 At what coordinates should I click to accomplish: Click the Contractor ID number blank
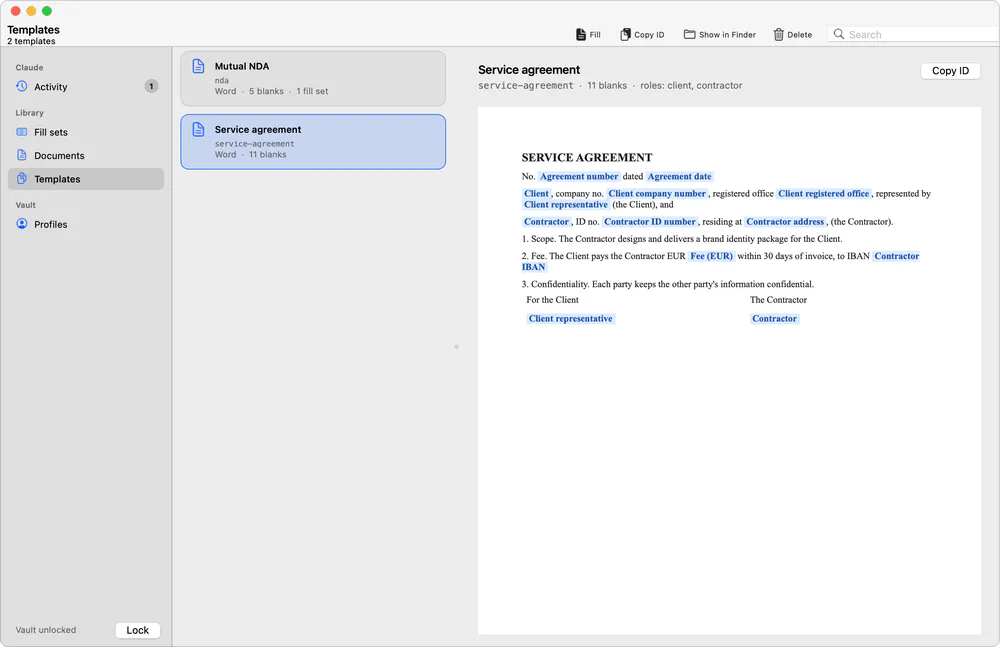(x=650, y=222)
